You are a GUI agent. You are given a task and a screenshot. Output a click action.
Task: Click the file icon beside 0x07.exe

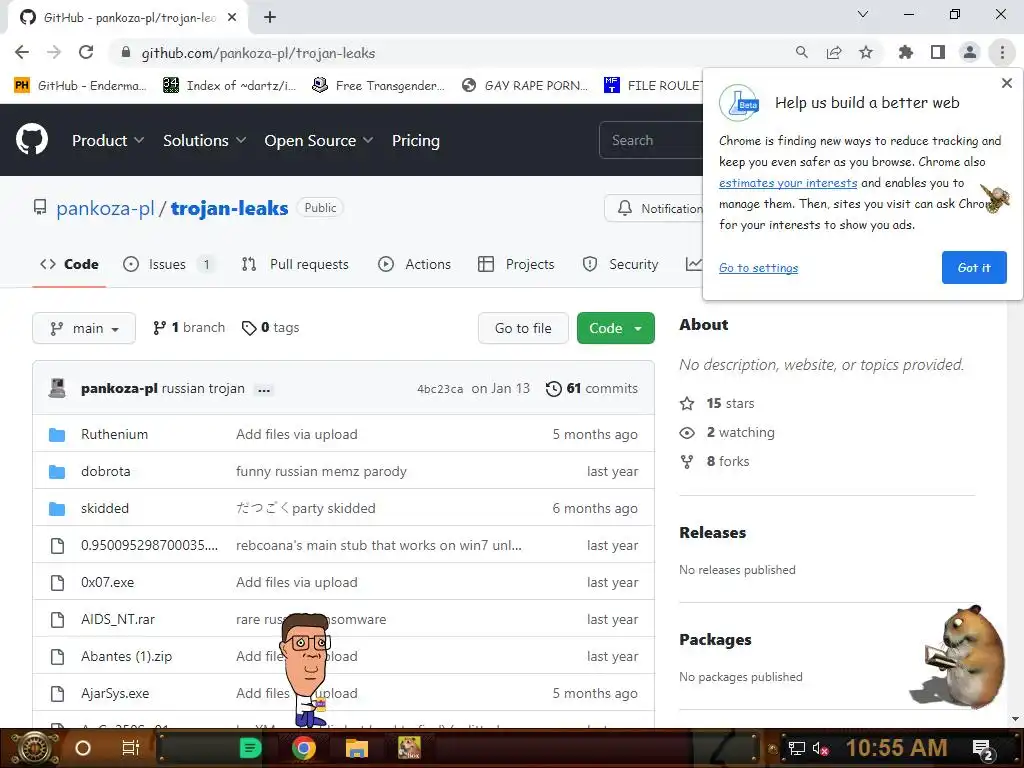(x=57, y=583)
